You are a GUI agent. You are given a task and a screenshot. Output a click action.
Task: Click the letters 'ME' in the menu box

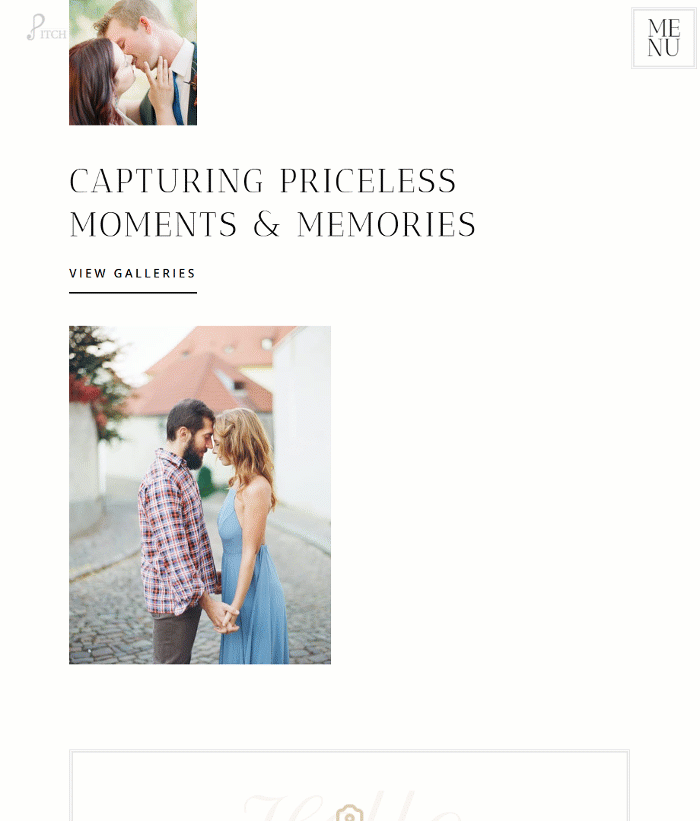pos(663,28)
